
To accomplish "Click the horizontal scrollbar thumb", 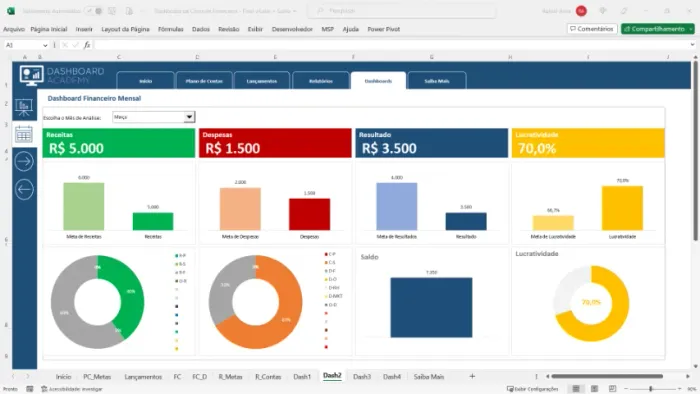I will tap(607, 377).
